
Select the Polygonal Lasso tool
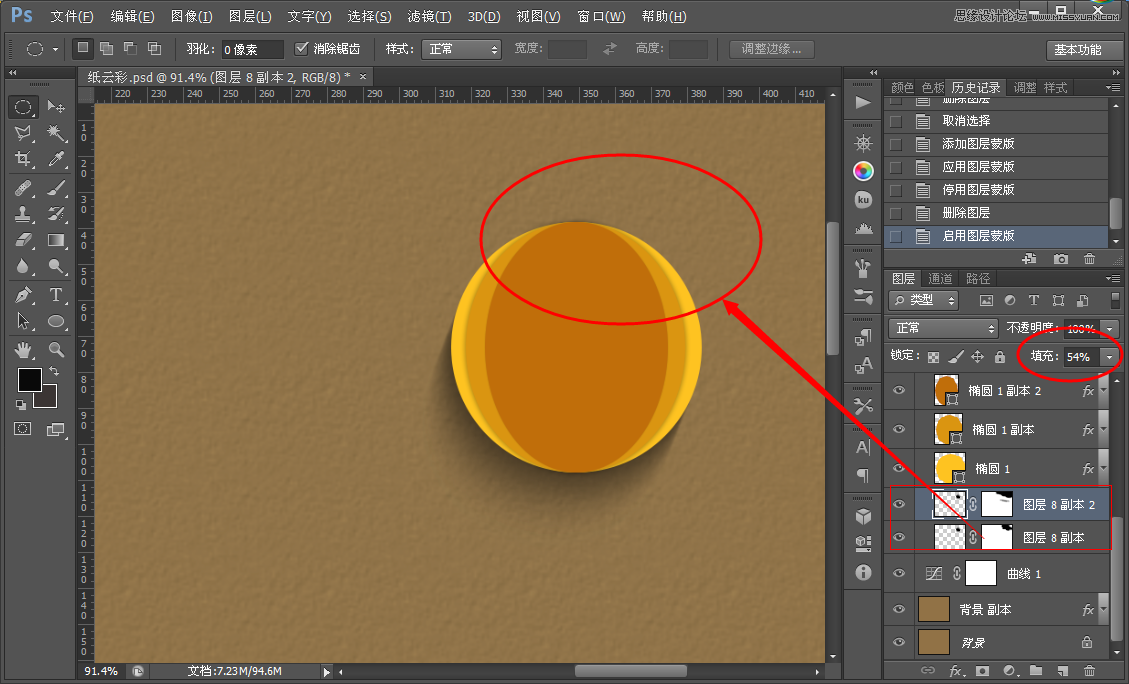point(23,132)
